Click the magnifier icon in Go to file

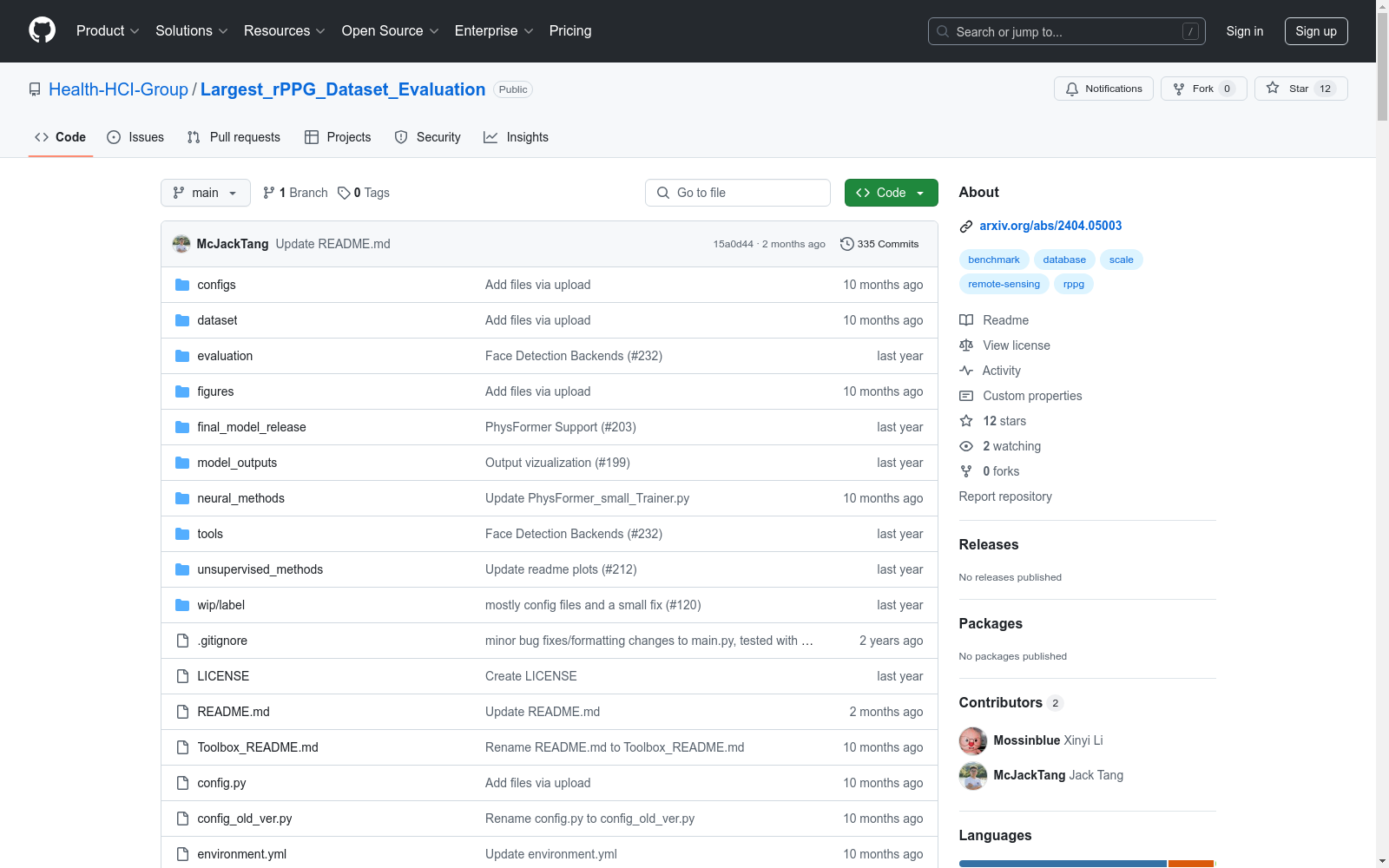pyautogui.click(x=663, y=193)
